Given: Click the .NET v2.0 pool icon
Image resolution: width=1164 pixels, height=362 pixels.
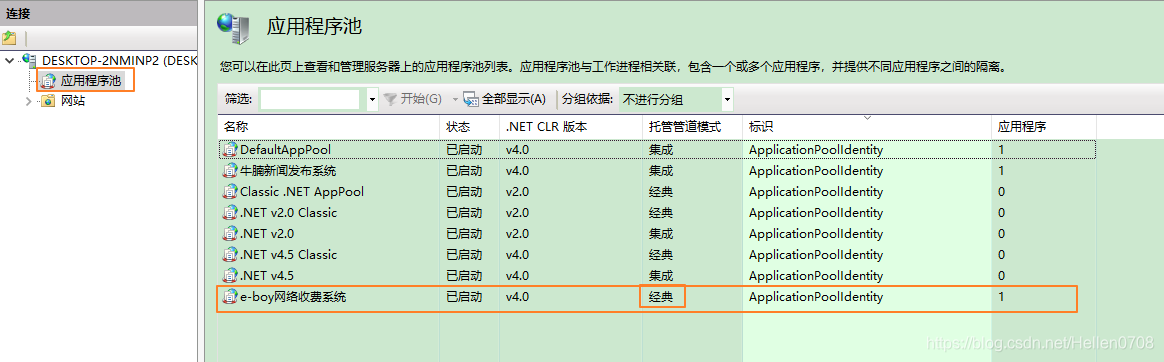Looking at the screenshot, I should click(x=230, y=233).
